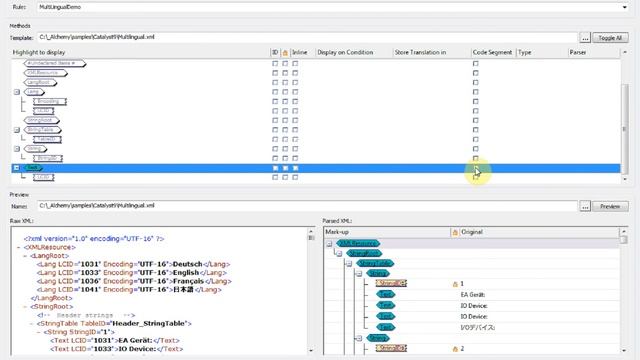Select the #Undeclared Items# tag icon
The width and height of the screenshot is (640, 360).
[x=55, y=63]
